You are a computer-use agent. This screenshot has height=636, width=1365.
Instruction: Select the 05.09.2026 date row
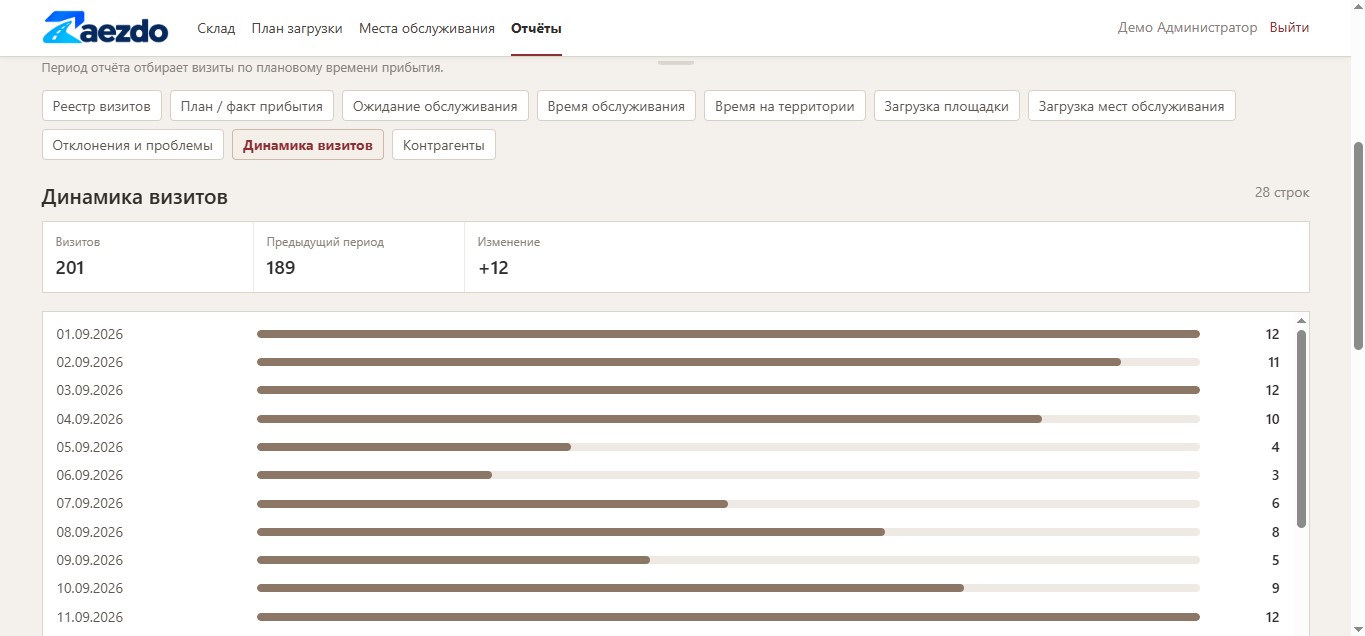(x=668, y=447)
